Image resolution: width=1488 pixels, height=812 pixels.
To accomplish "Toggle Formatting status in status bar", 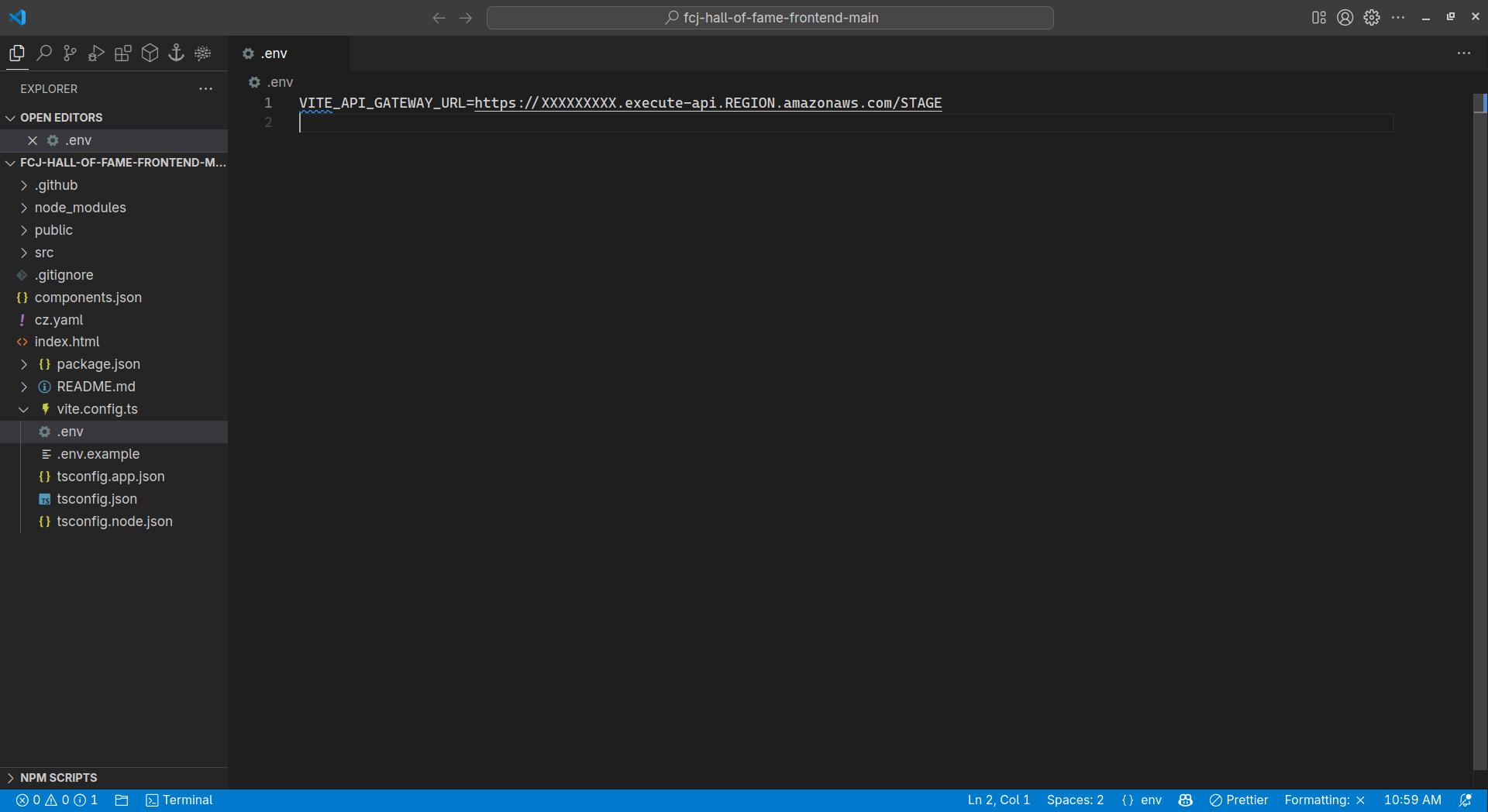I will click(x=1324, y=800).
